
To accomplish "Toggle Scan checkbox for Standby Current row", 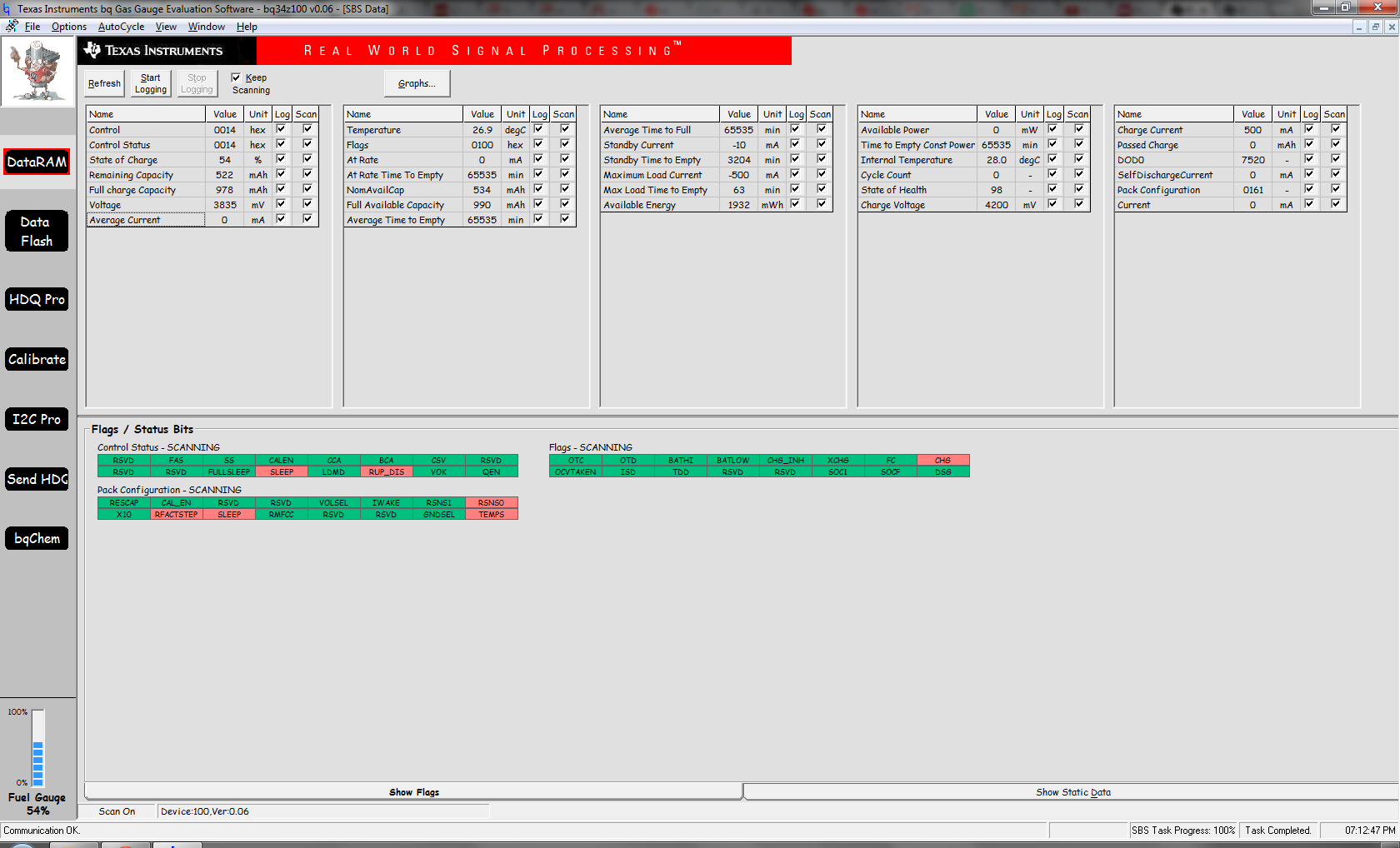I will tap(822, 144).
